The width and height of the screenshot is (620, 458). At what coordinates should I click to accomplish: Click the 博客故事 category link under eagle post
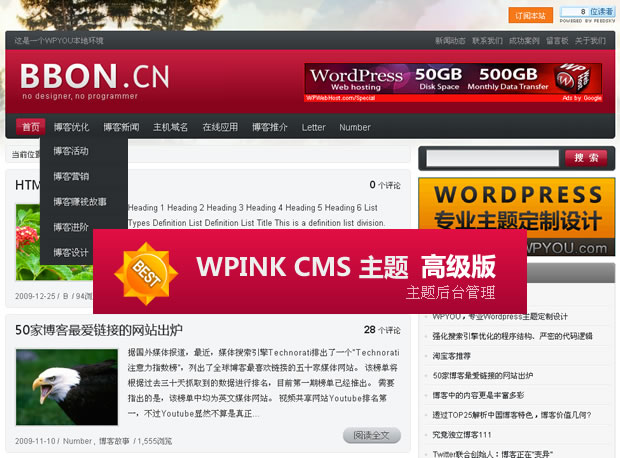(114, 441)
